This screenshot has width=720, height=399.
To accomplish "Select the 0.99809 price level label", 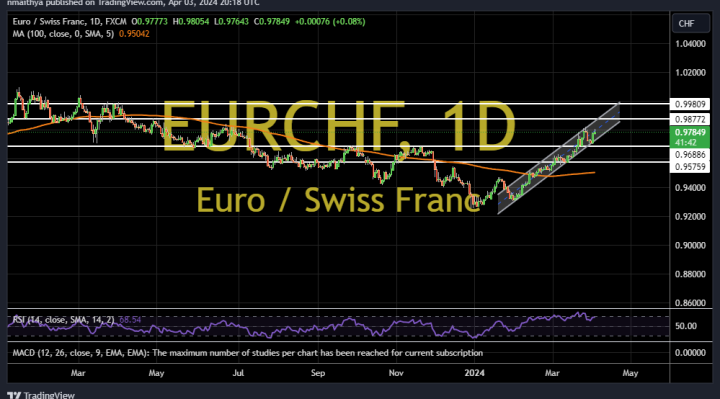I will coord(690,104).
